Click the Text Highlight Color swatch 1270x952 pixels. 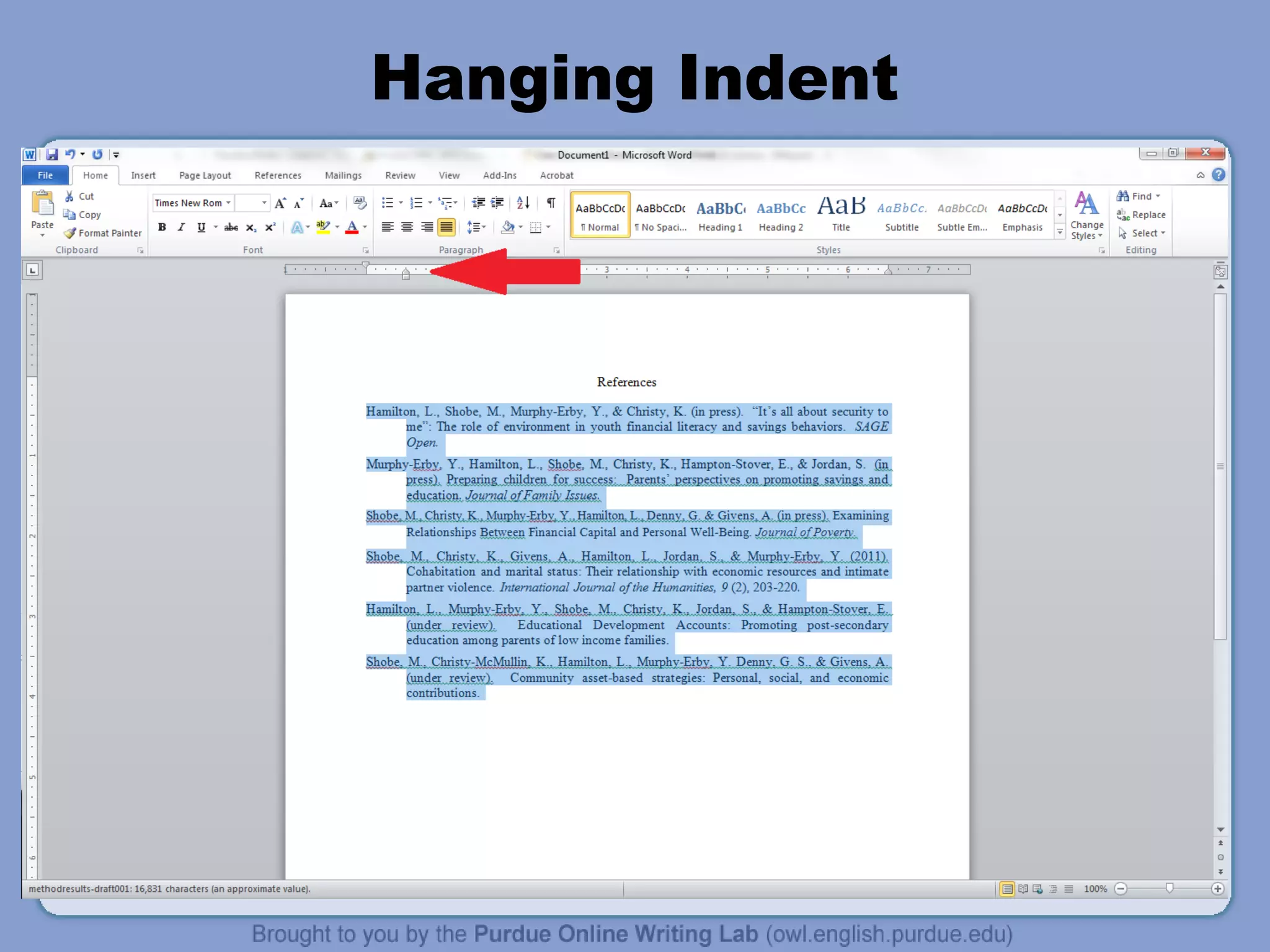(322, 227)
